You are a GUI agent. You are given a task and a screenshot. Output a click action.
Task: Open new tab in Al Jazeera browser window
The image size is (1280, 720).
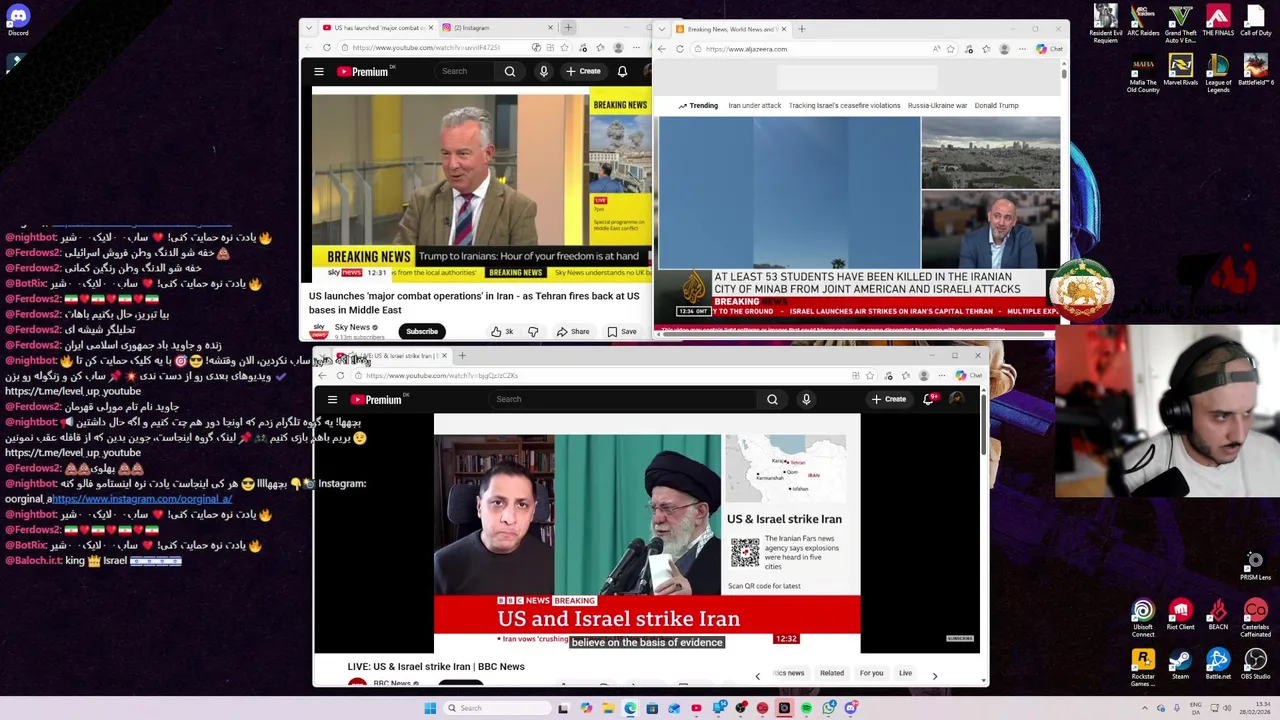point(802,29)
